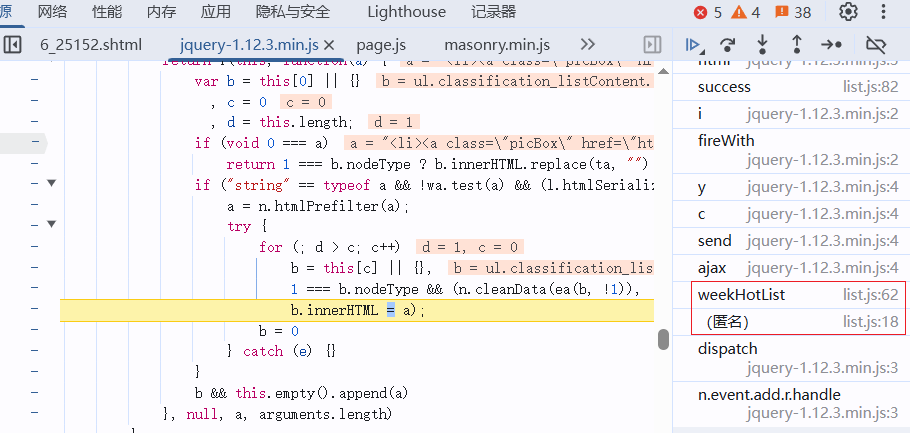Image resolution: width=910 pixels, height=433 pixels.
Task: Show more file tabs via chevrons
Action: 588,45
